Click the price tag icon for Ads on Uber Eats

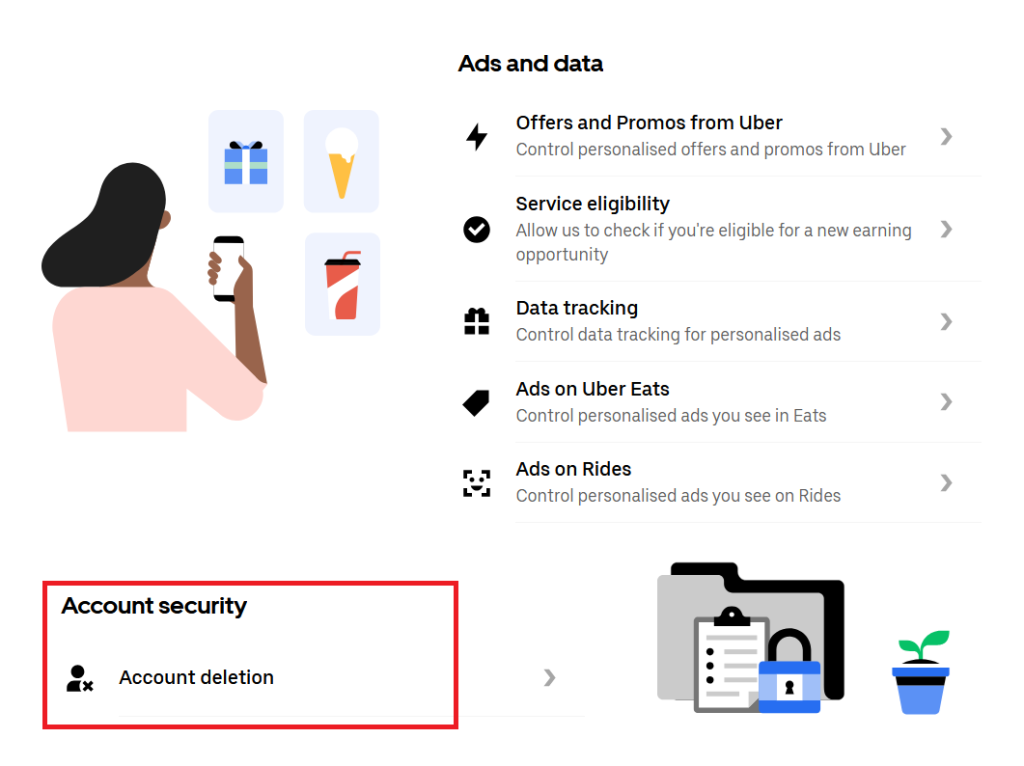pos(475,402)
